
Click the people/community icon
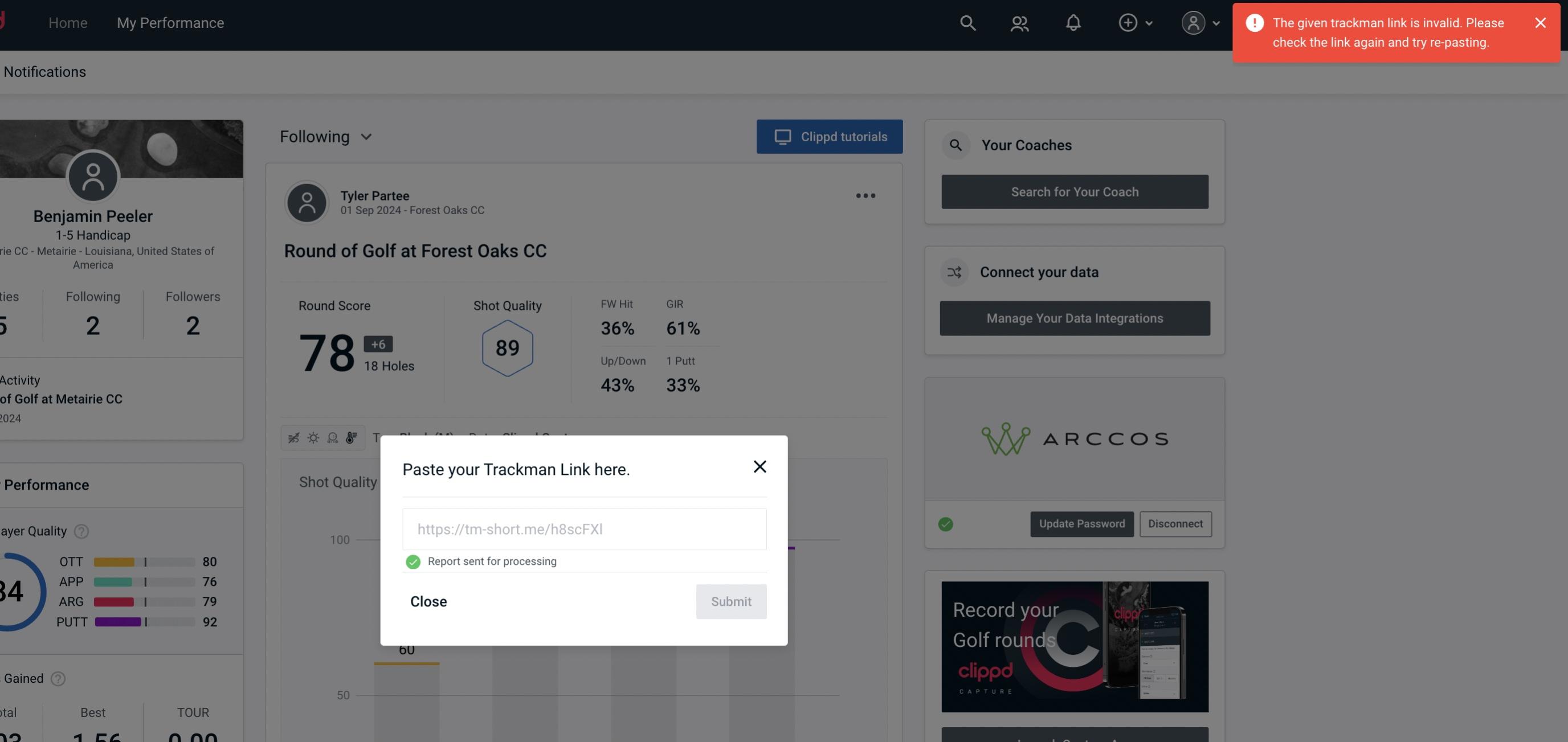click(1019, 22)
